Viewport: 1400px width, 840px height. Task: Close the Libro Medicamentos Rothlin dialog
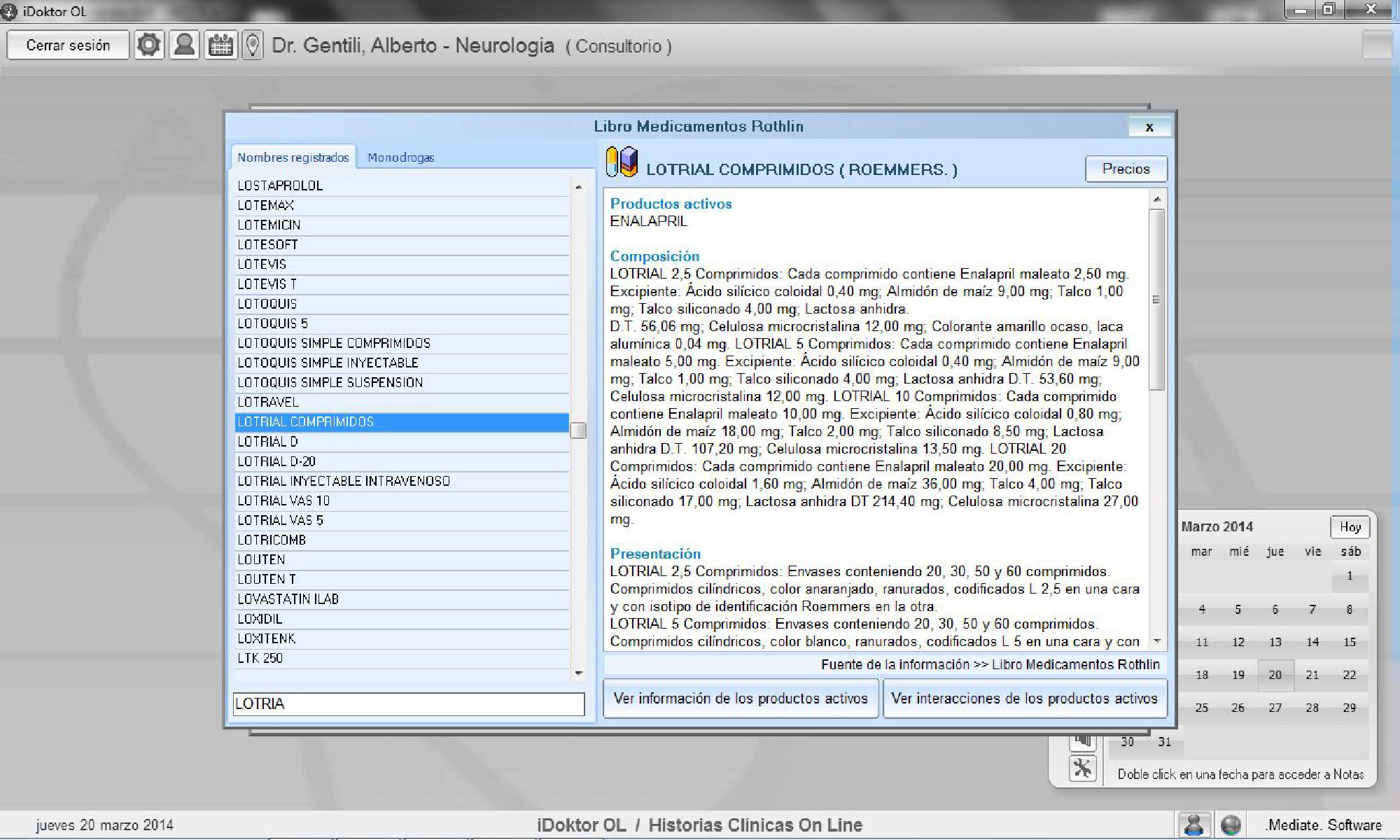1149,127
